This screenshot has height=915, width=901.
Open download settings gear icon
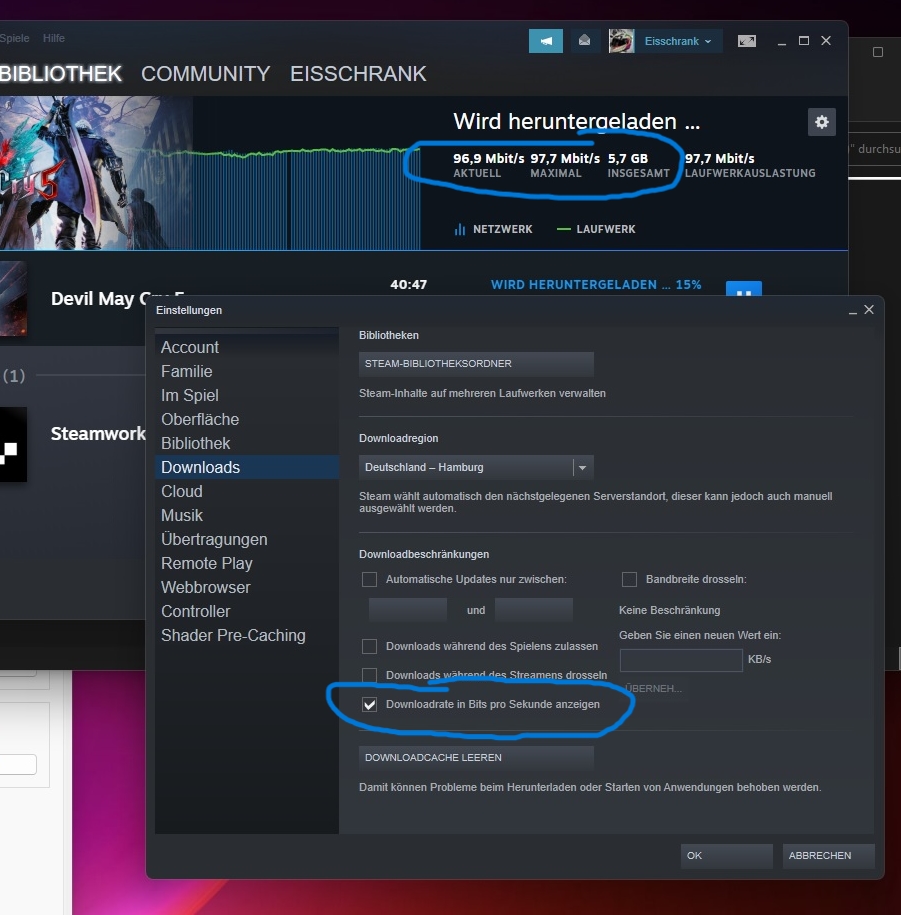pos(822,122)
